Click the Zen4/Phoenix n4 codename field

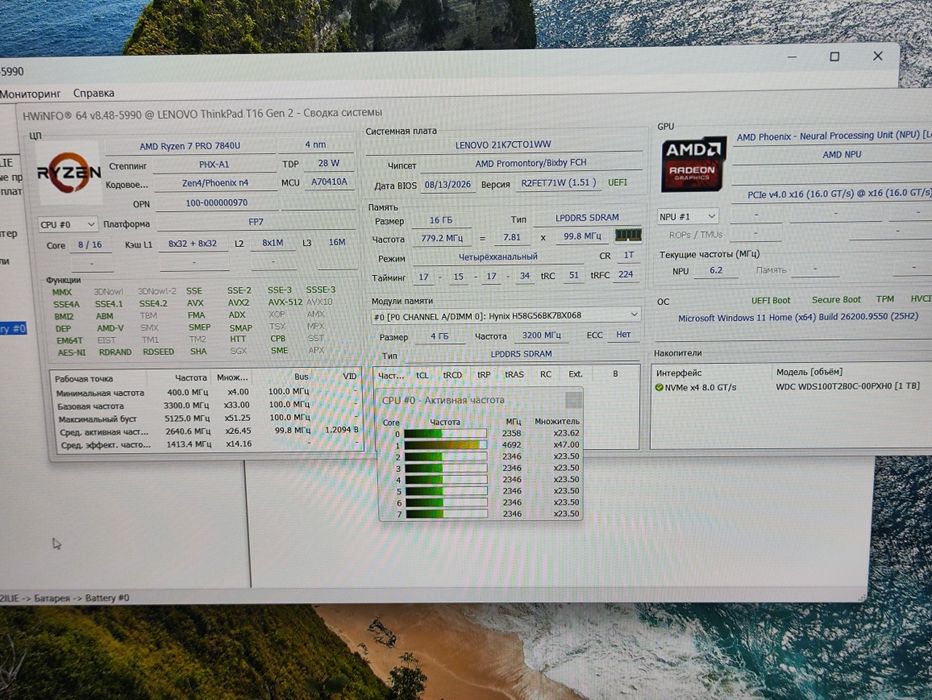215,183
